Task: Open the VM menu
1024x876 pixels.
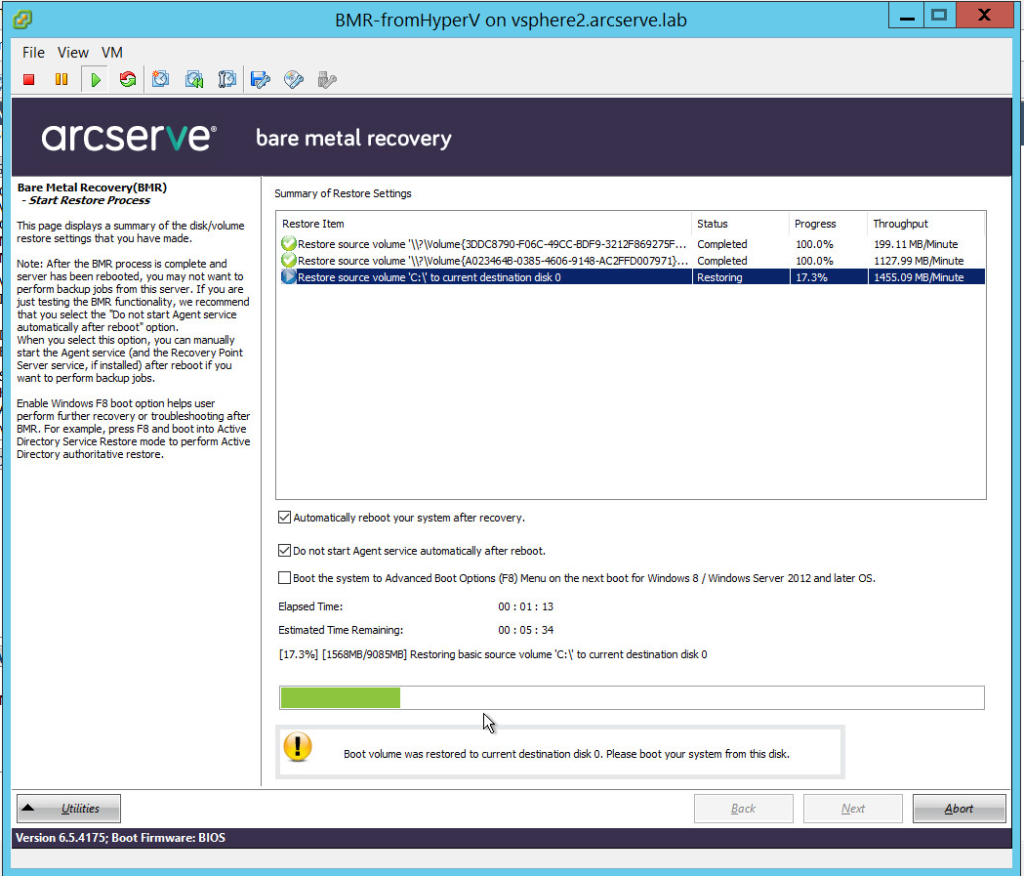Action: (x=112, y=52)
